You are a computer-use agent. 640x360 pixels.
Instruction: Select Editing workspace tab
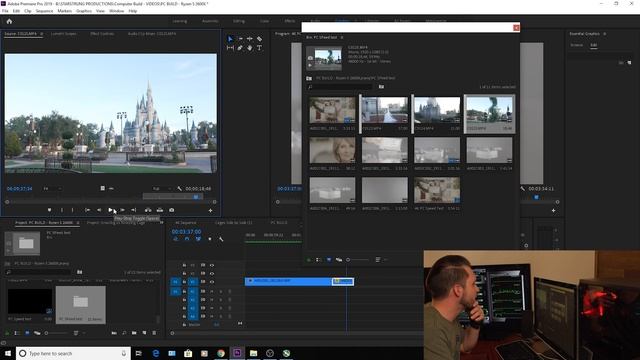pos(239,21)
